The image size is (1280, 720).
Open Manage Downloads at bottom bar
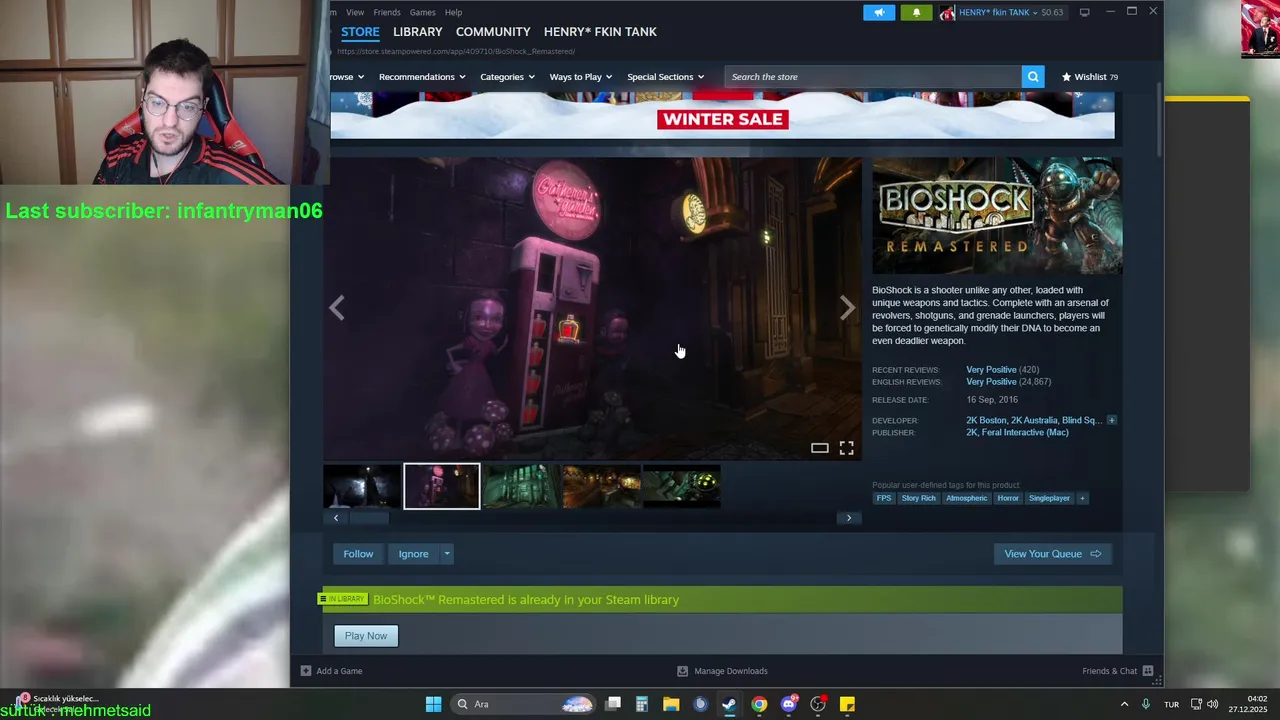tap(722, 671)
